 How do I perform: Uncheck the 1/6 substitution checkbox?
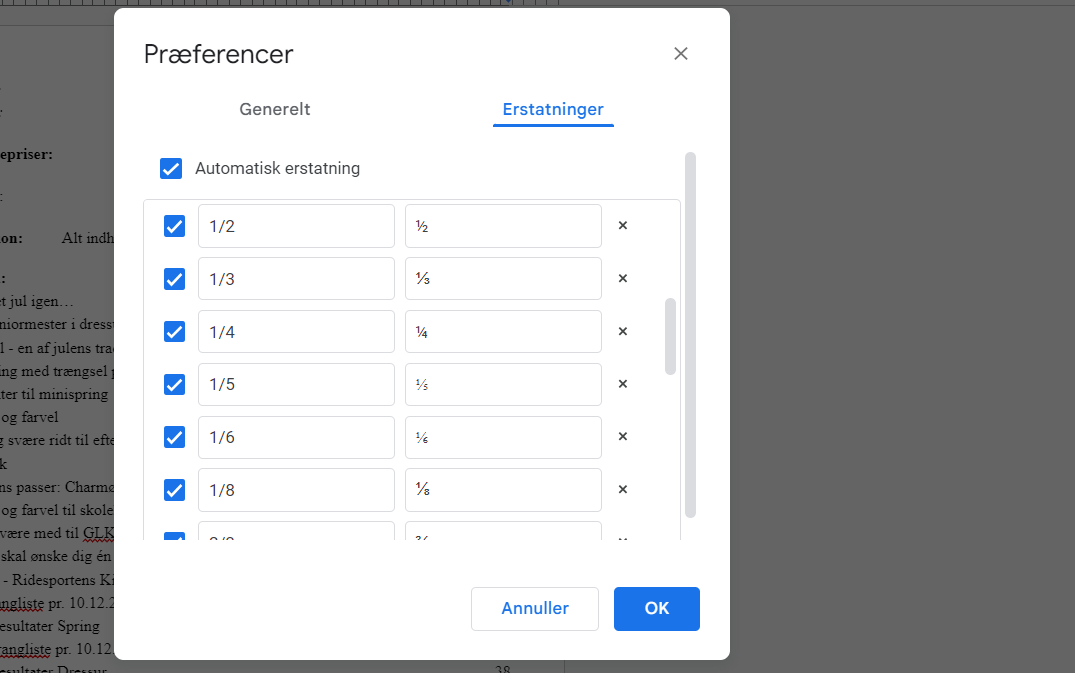click(x=174, y=437)
